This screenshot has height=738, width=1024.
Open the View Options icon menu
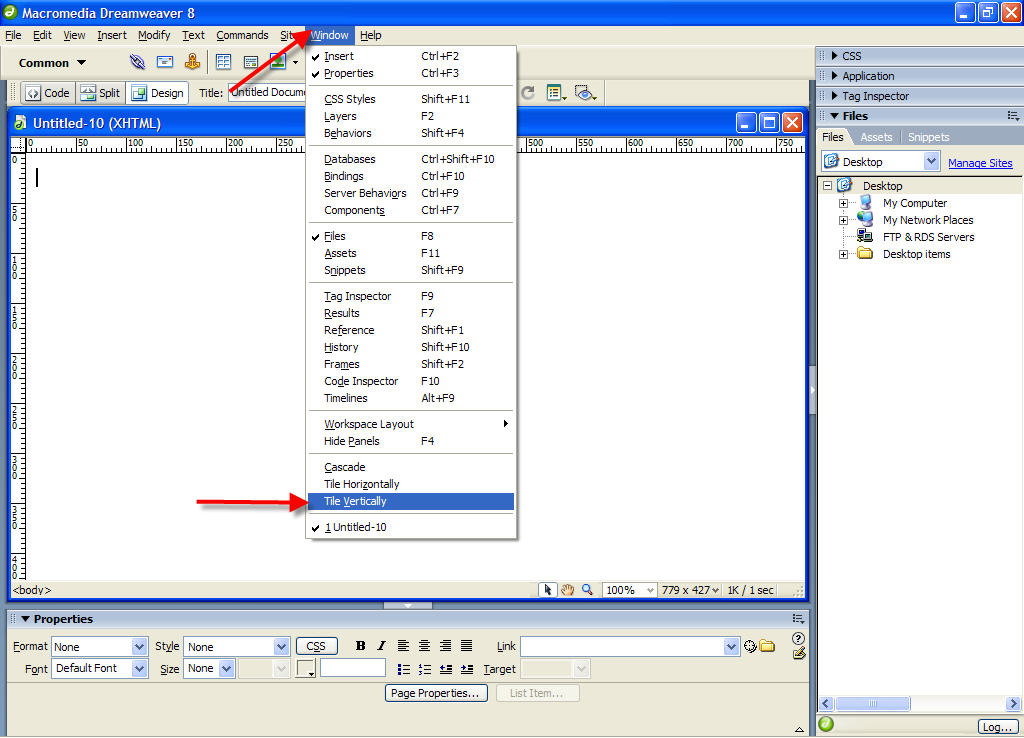[x=556, y=93]
